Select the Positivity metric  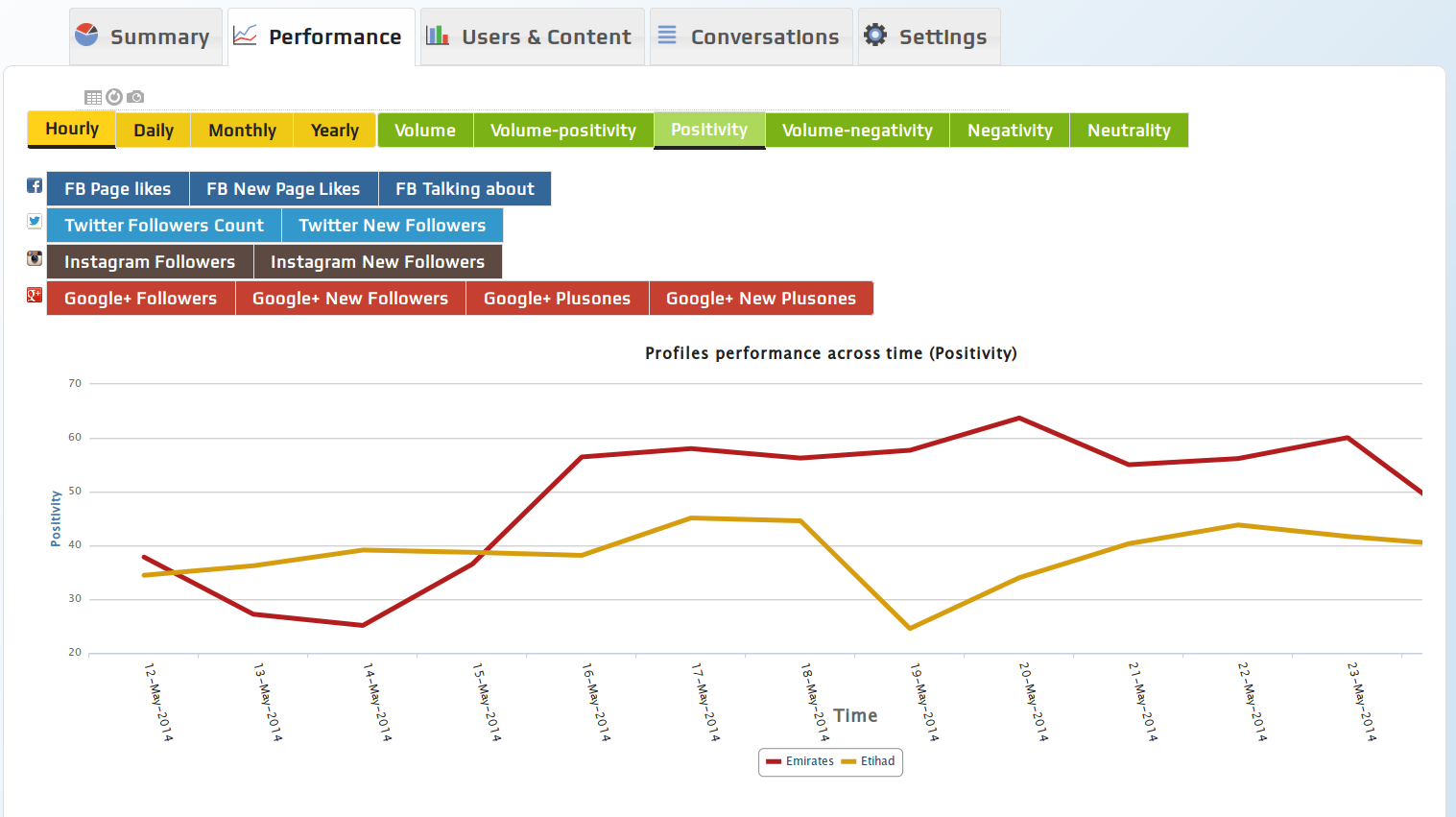(x=709, y=130)
